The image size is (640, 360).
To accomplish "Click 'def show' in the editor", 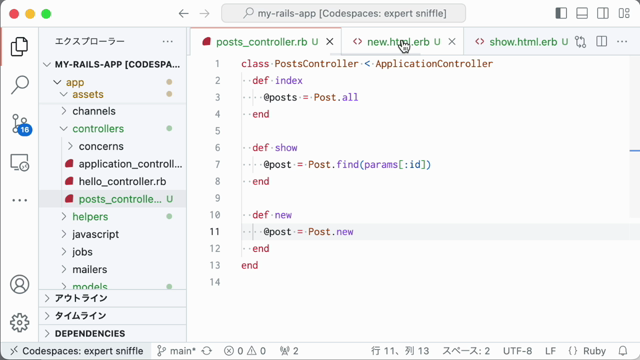I will (x=275, y=148).
